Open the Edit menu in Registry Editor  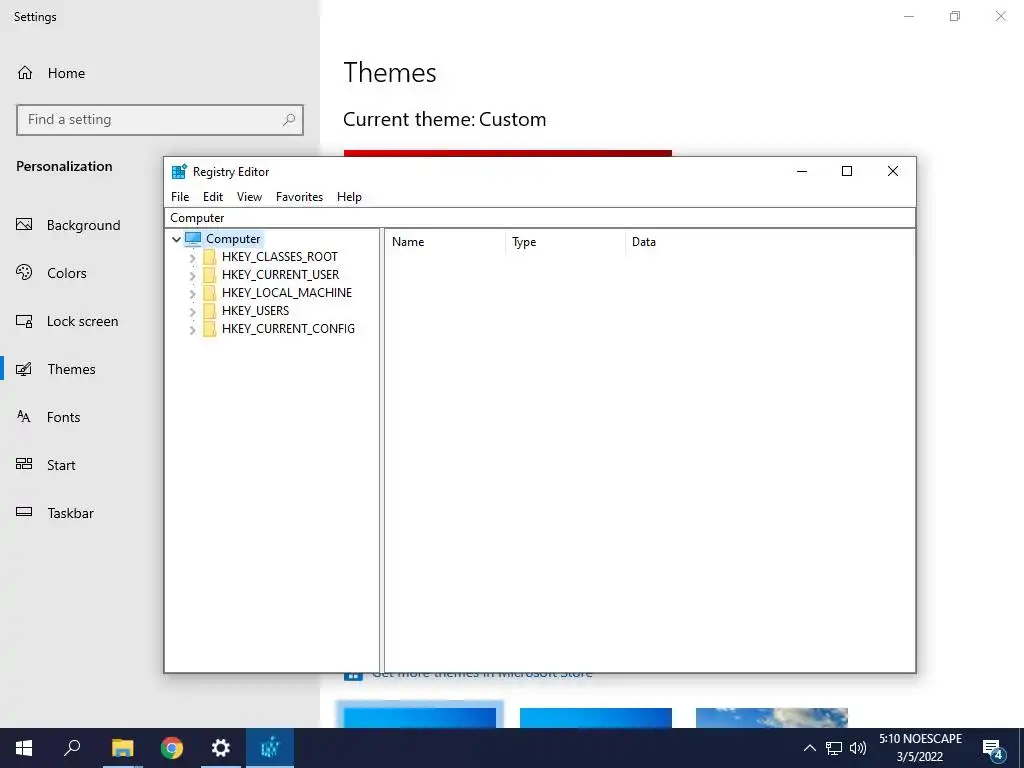pos(213,197)
